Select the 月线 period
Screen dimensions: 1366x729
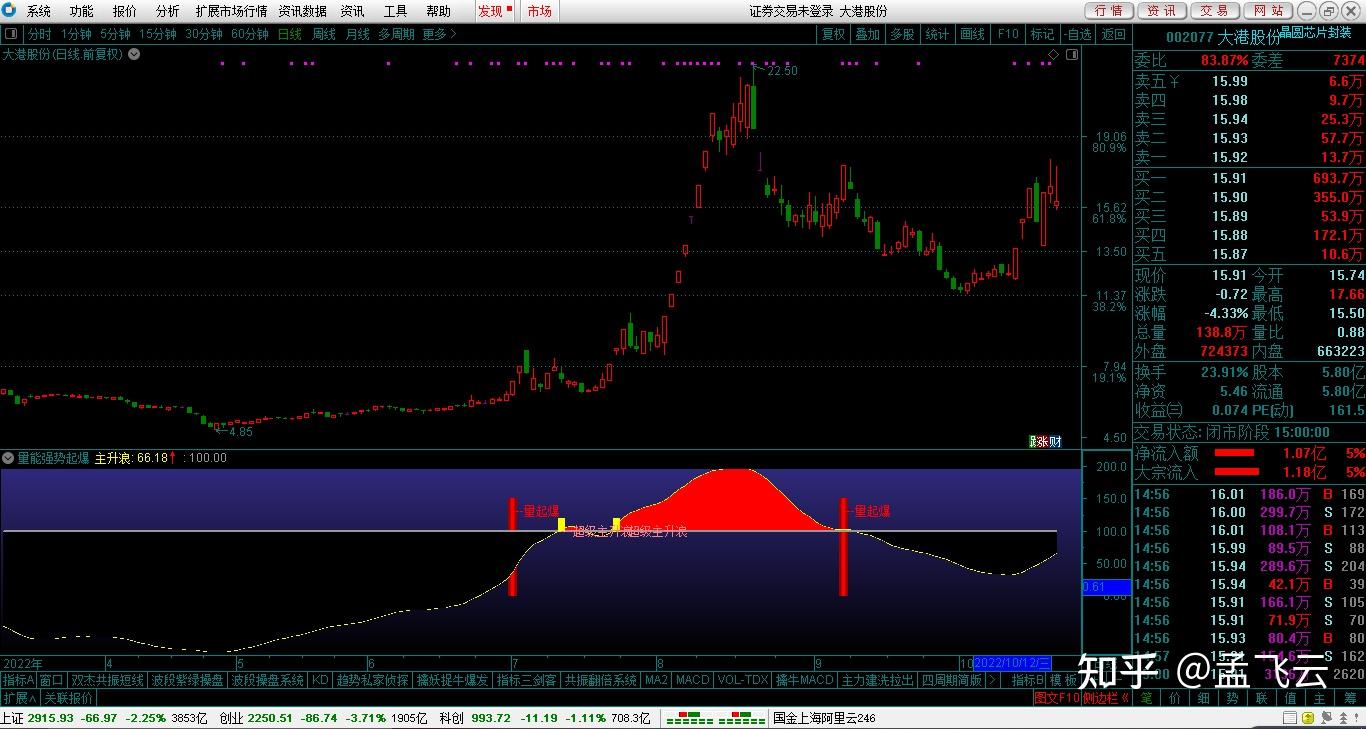(x=357, y=34)
